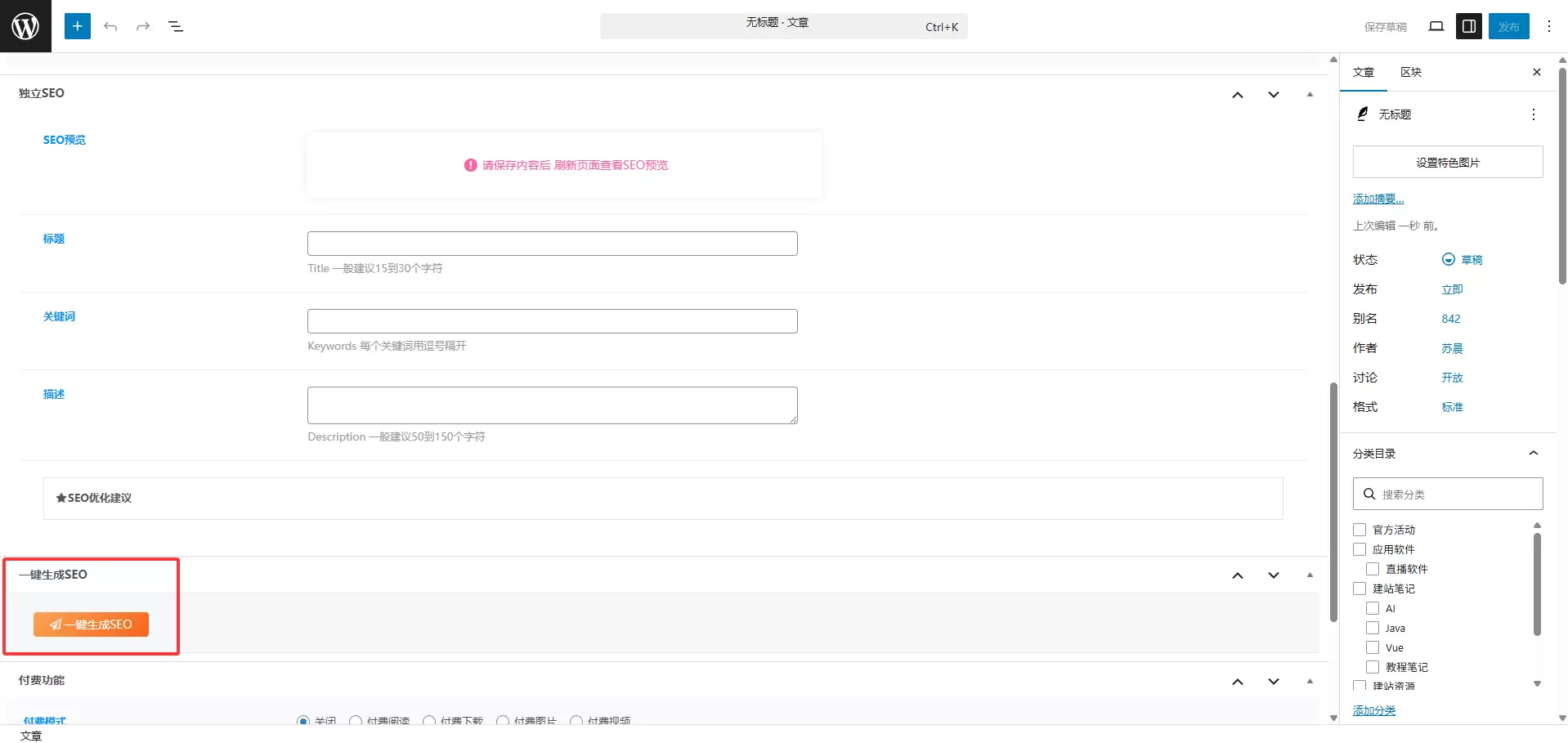Collapse the 独立SEO panel with triangle toggle

pyautogui.click(x=1310, y=94)
